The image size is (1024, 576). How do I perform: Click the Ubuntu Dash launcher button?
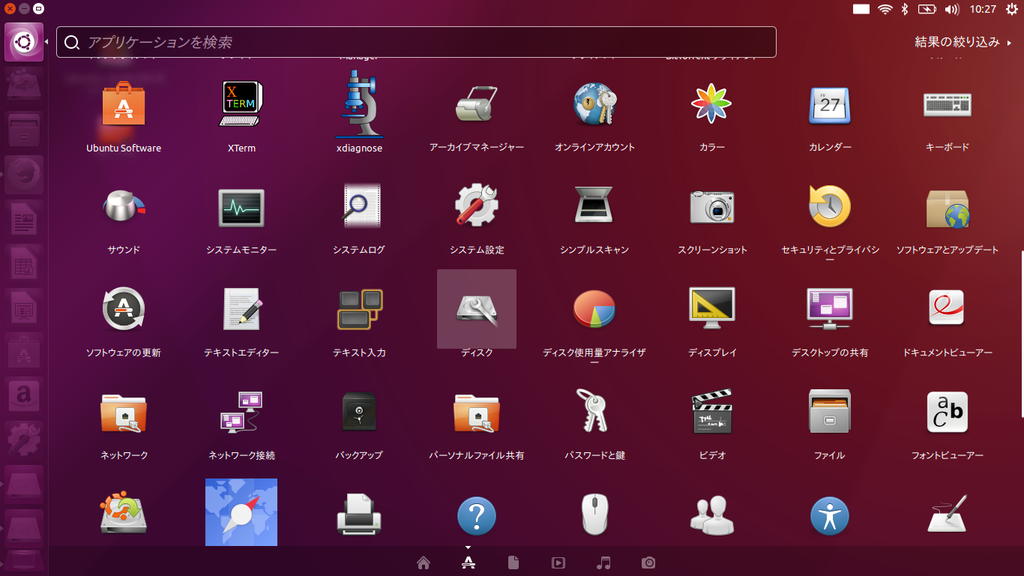[x=24, y=42]
